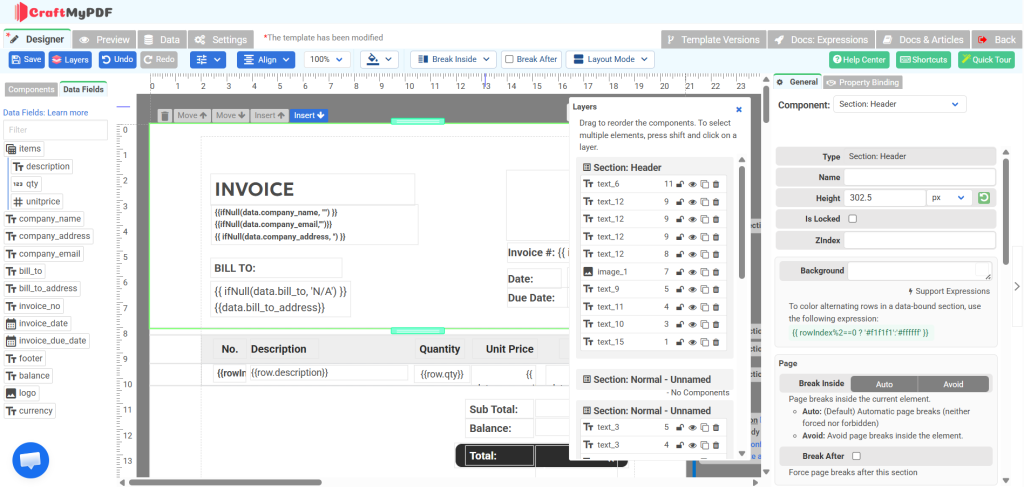Viewport: 1024px width, 487px height.
Task: Switch to the Preview tab
Action: [x=104, y=39]
